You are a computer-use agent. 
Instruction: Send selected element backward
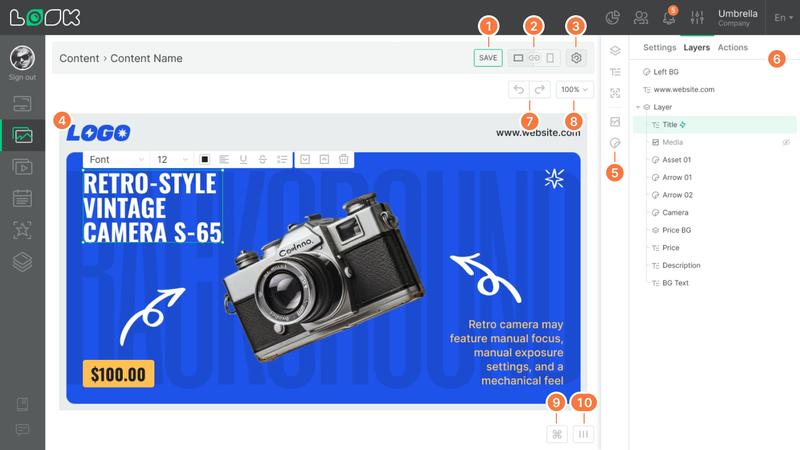305,160
